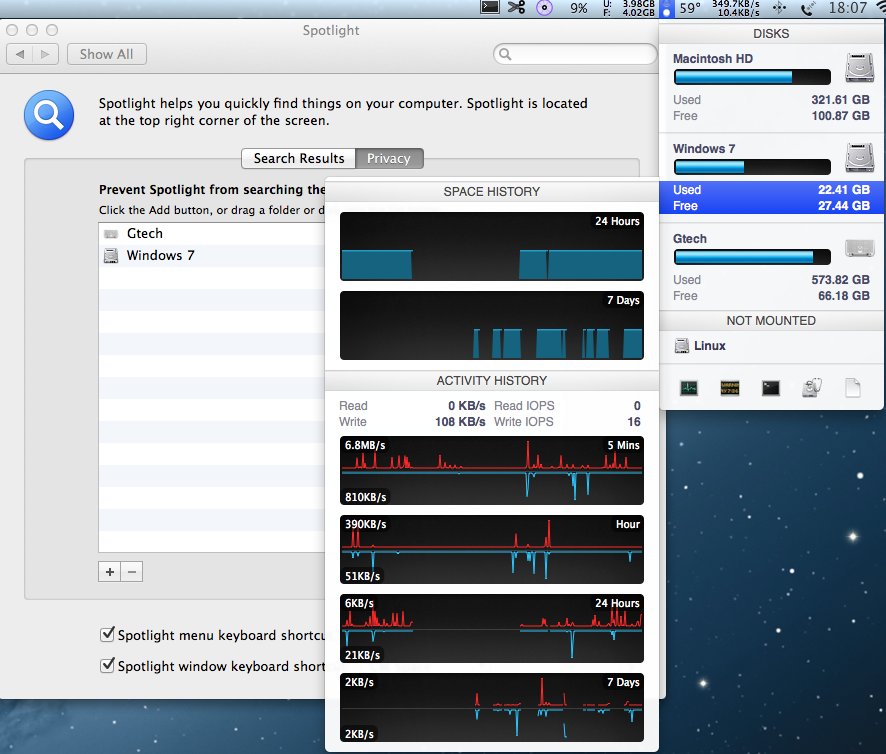Click the Read IOPS 0 value
Image resolution: width=886 pixels, height=754 pixels.
point(637,406)
